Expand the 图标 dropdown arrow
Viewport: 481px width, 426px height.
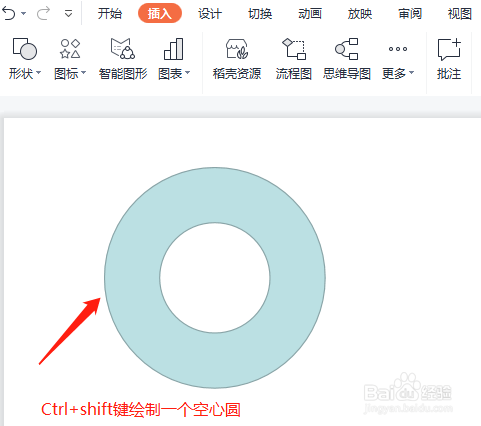83,73
